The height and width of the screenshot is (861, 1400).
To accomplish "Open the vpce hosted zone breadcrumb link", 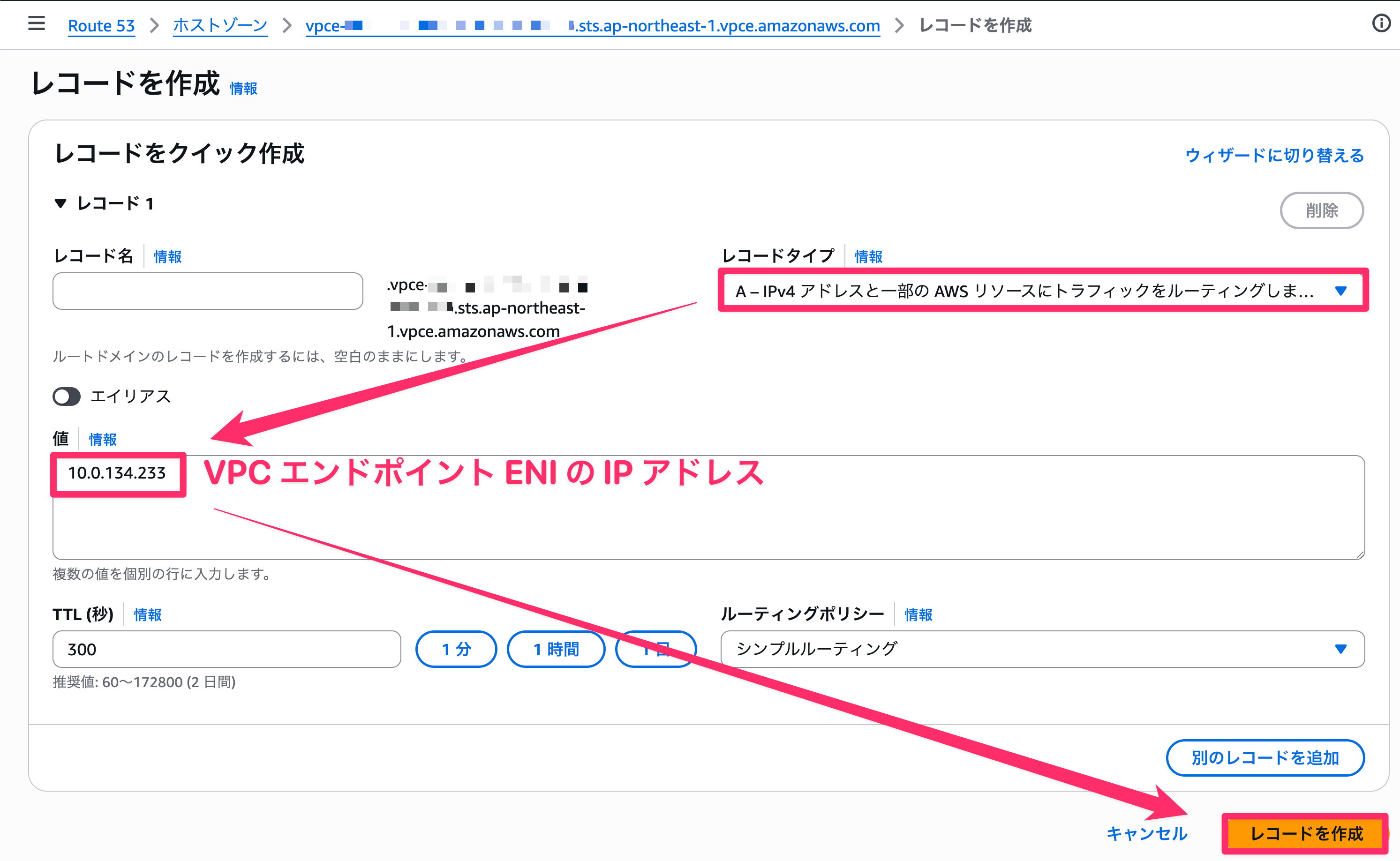I will 592,26.
